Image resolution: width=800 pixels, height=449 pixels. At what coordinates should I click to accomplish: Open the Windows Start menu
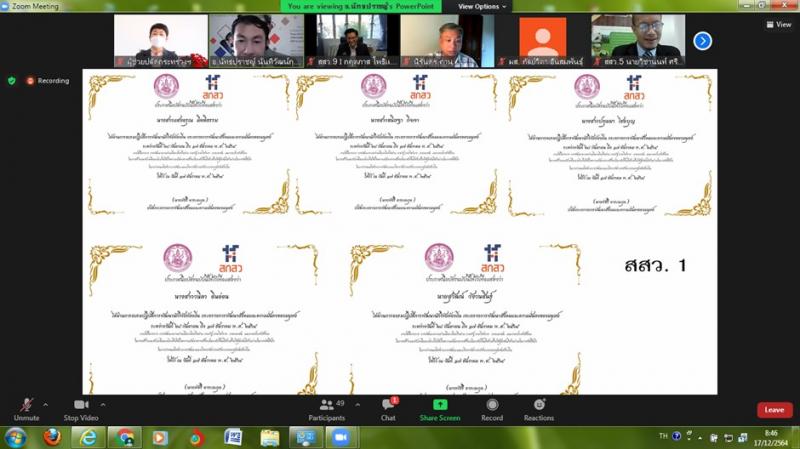point(15,438)
